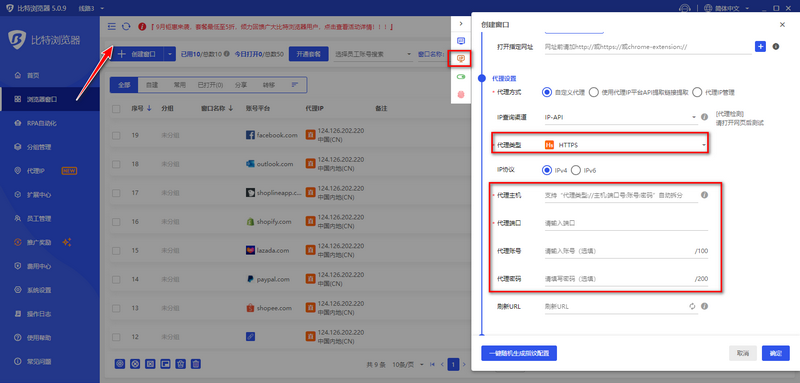The width and height of the screenshot is (800, 383).
Task: Select the pink fingerprint step icon
Action: tap(461, 95)
